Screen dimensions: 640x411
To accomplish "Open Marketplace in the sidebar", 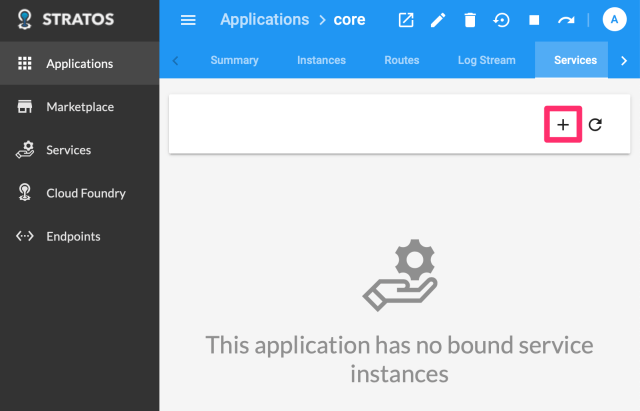I will point(80,107).
